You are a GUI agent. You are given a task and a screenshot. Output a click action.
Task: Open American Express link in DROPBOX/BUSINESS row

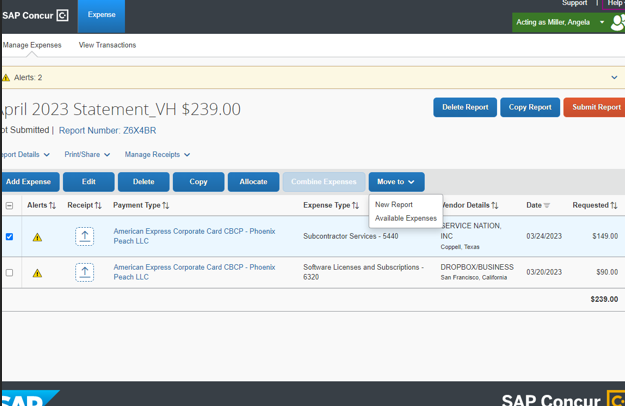[x=195, y=272]
